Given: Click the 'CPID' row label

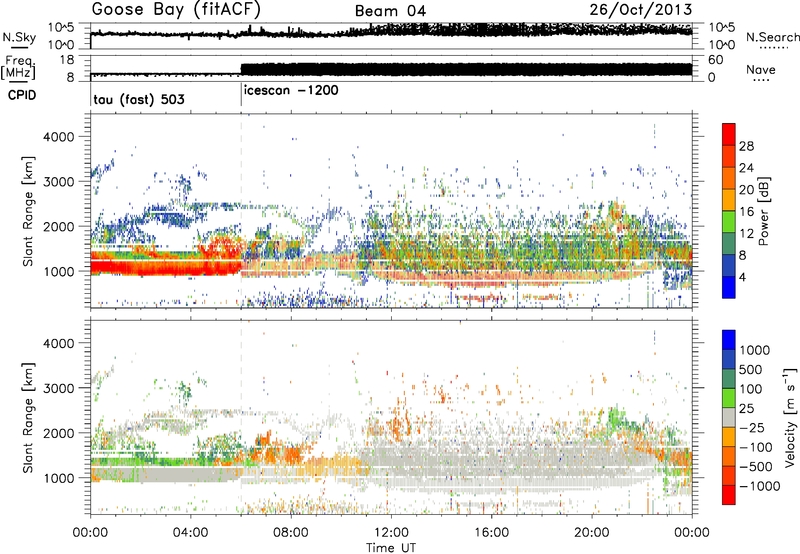Looking at the screenshot, I should click(x=22, y=95).
